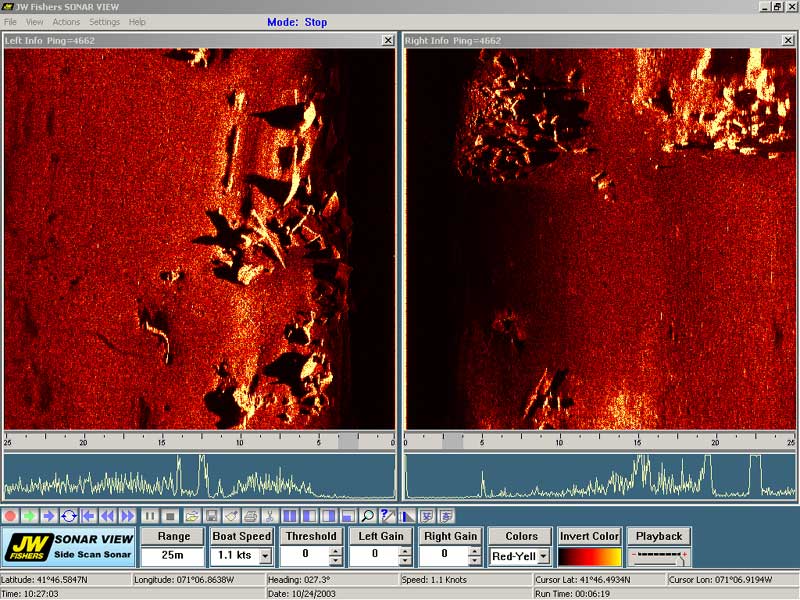The width and height of the screenshot is (800, 600).
Task: Increase the Threshold value stepper
Action: (336, 552)
